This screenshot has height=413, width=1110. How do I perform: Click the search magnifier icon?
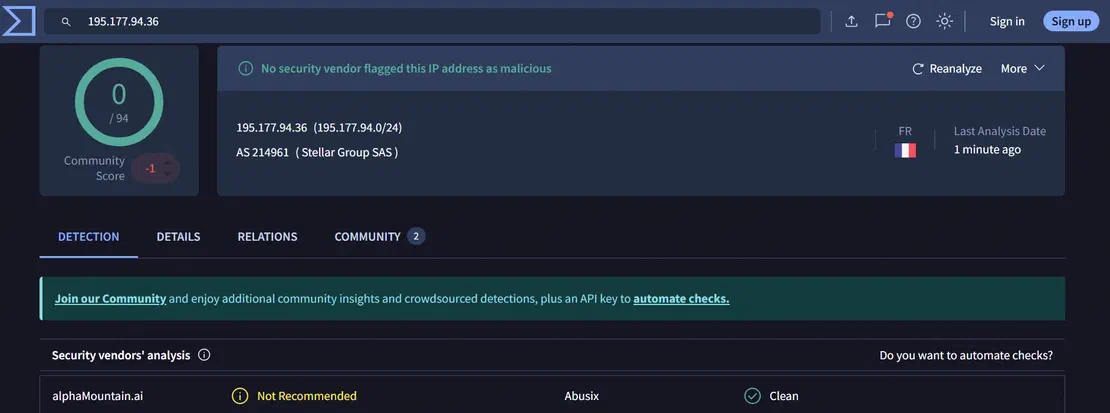pyautogui.click(x=66, y=22)
